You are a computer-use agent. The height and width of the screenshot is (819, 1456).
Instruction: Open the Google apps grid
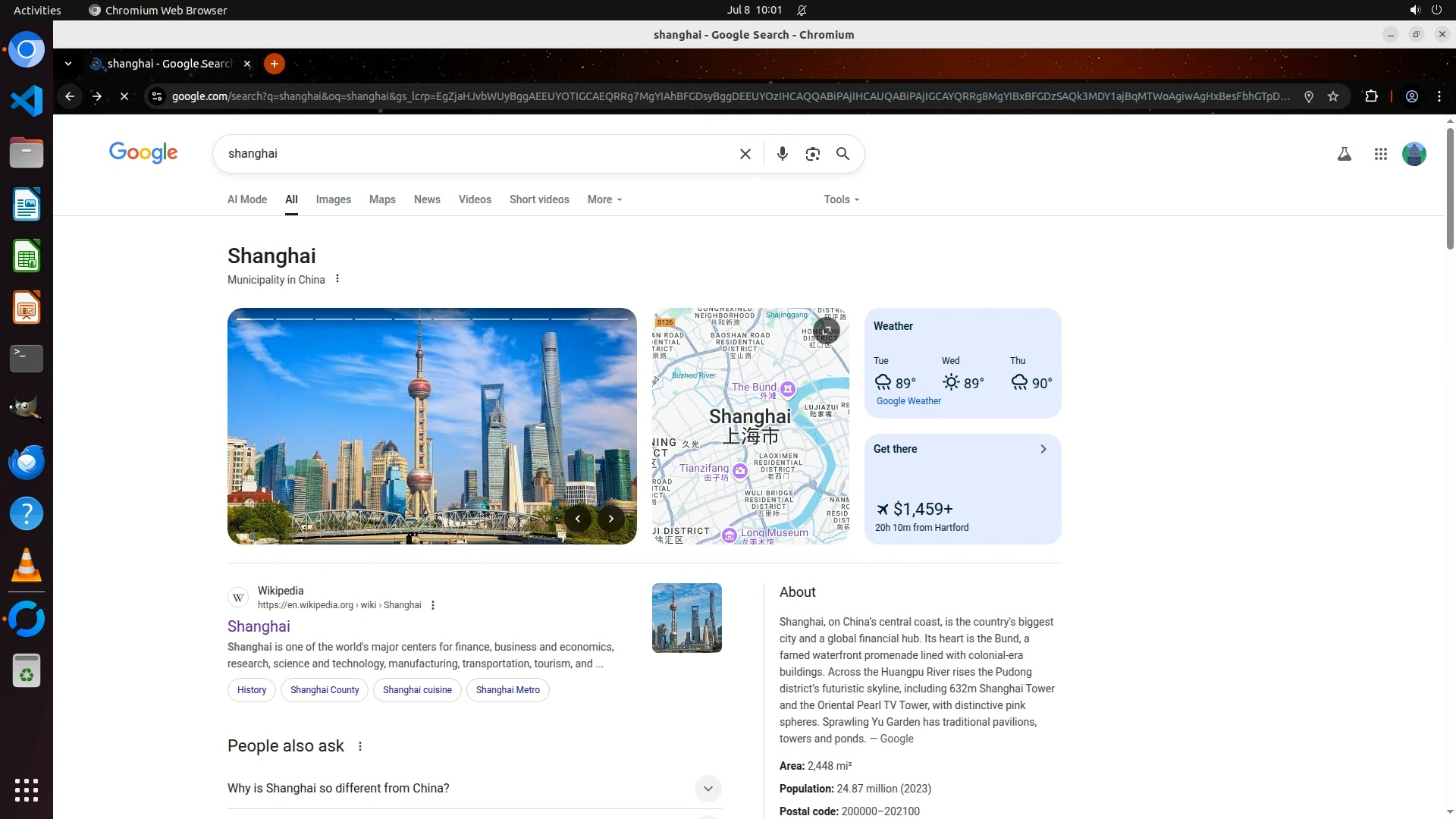[1380, 154]
